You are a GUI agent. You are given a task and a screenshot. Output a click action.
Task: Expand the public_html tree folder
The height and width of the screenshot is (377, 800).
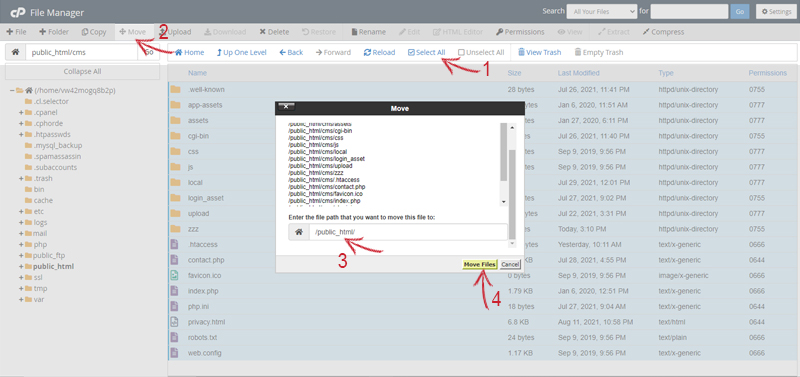tap(21, 266)
